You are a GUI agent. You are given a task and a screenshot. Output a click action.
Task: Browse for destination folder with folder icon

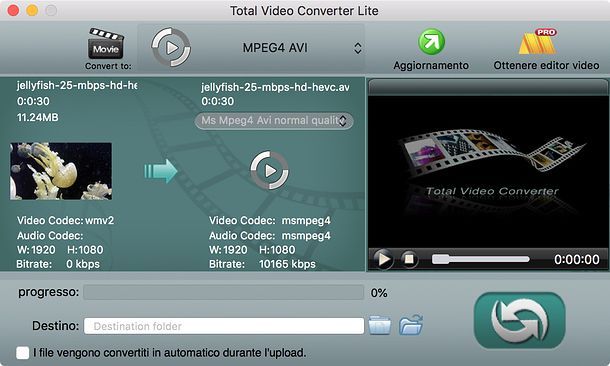380,325
